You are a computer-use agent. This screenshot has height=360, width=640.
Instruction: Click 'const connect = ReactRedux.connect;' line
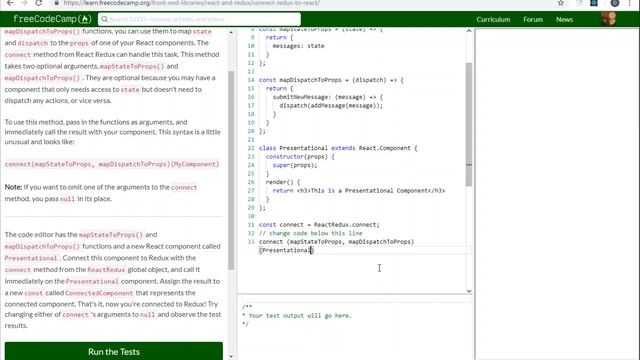pyautogui.click(x=319, y=224)
